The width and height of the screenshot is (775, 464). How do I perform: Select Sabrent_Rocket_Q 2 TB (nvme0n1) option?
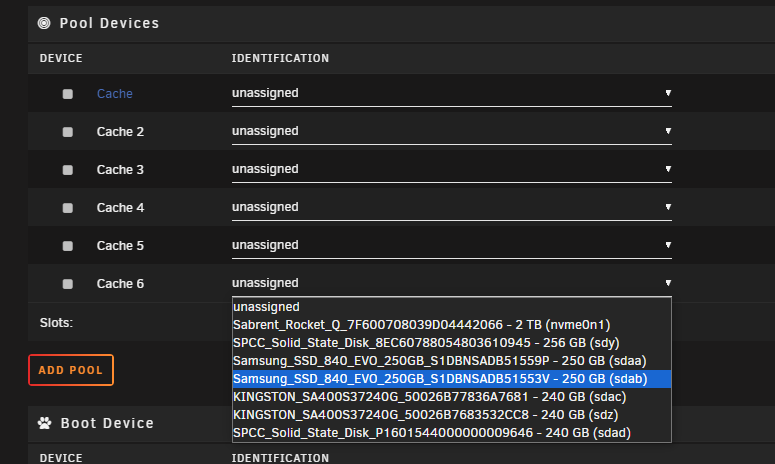[452, 325]
